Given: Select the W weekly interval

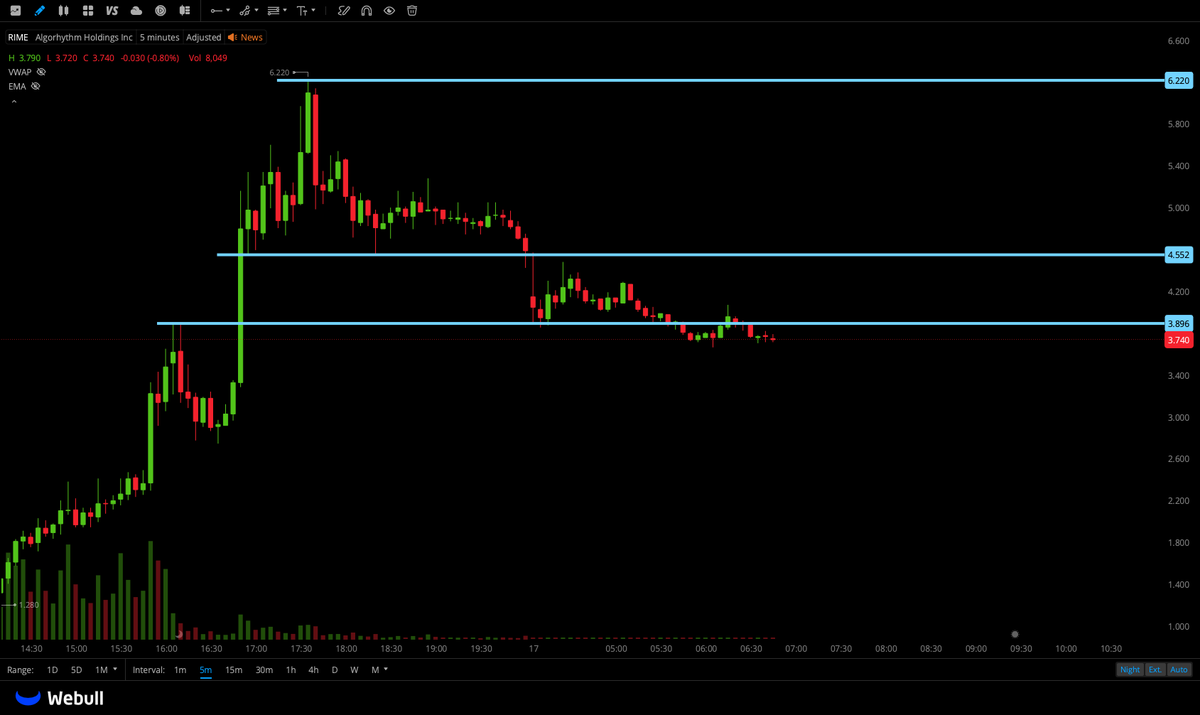Looking at the screenshot, I should (354, 669).
